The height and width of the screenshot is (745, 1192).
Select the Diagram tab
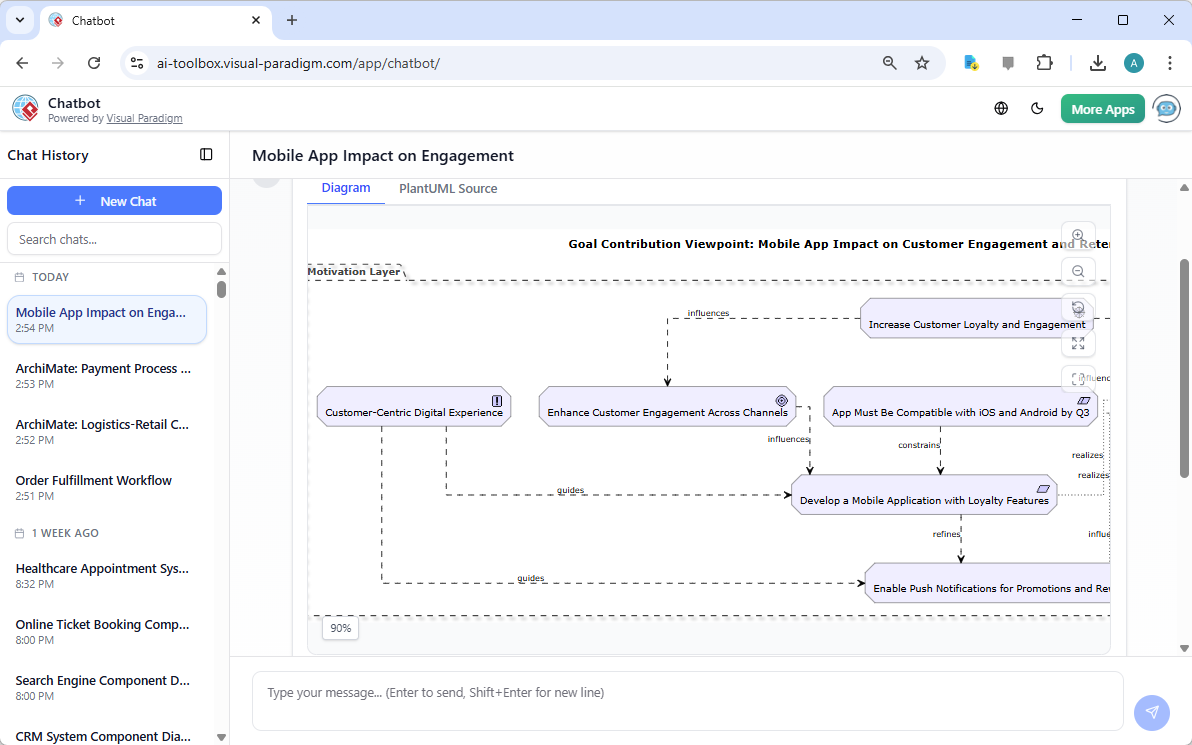346,188
